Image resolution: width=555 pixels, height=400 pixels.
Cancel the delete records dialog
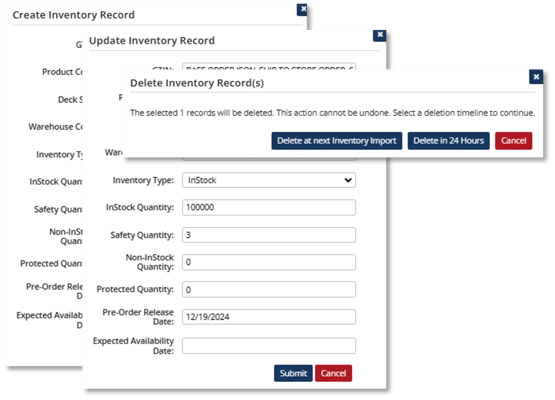[x=513, y=141]
